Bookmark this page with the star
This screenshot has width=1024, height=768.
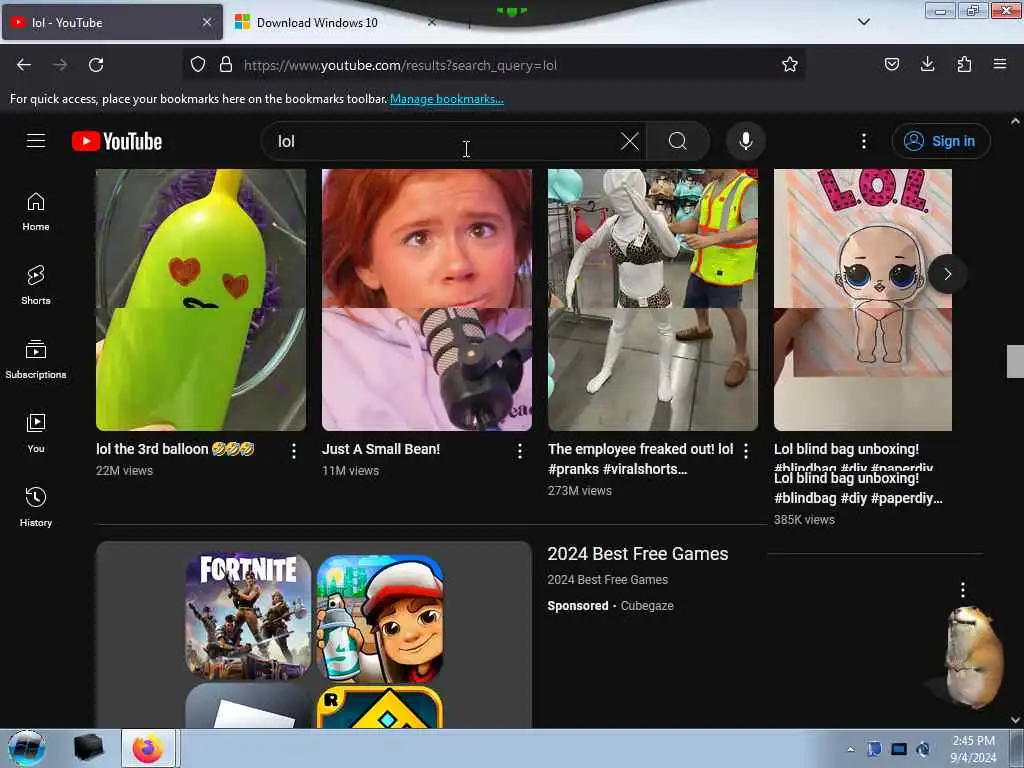pos(790,65)
